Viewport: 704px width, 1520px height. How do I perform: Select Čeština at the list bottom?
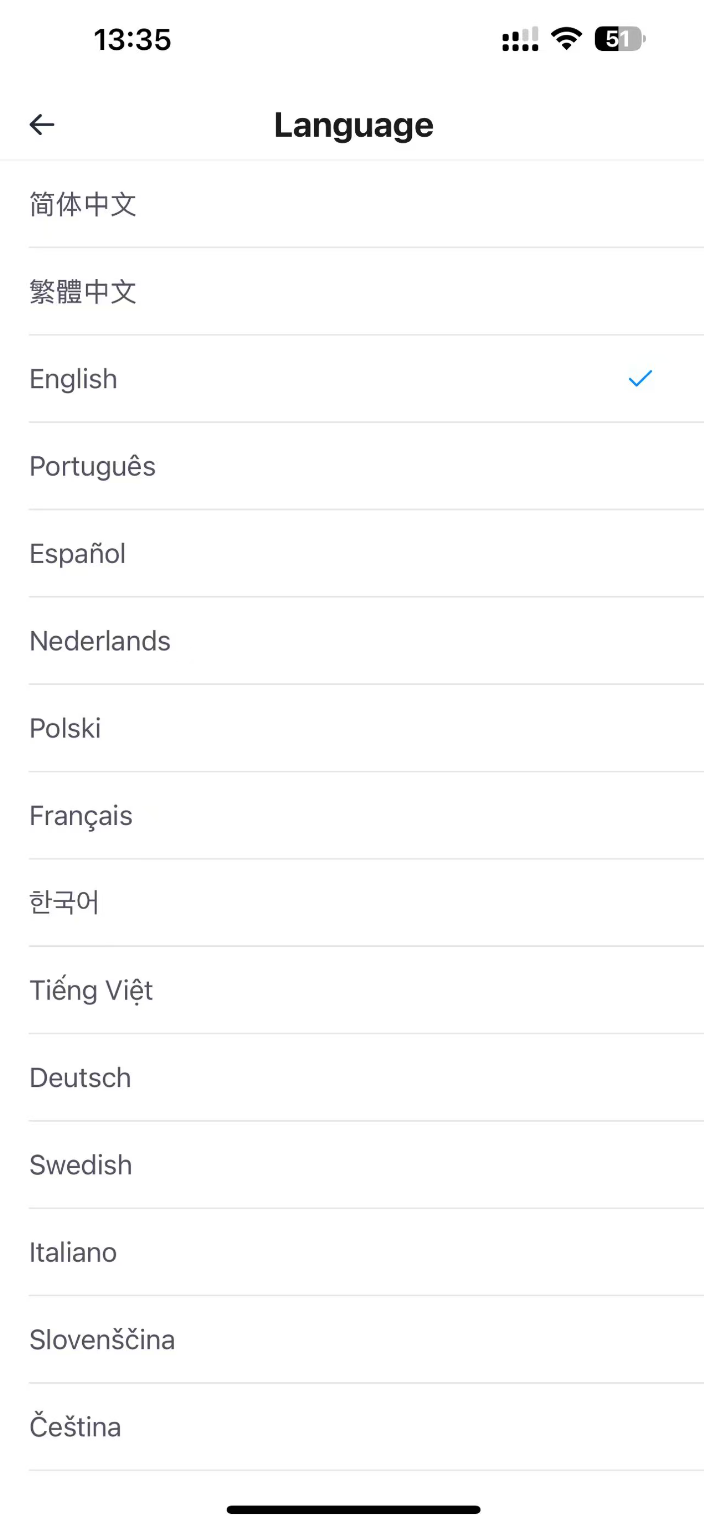coord(76,1427)
